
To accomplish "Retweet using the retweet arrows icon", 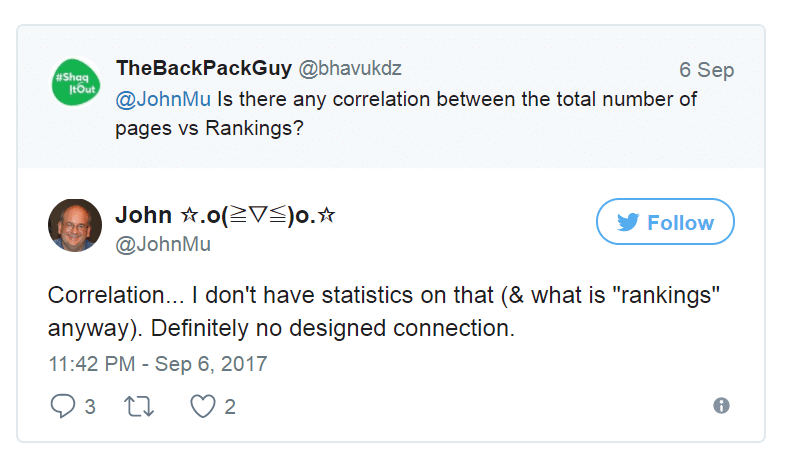I will 139,406.
